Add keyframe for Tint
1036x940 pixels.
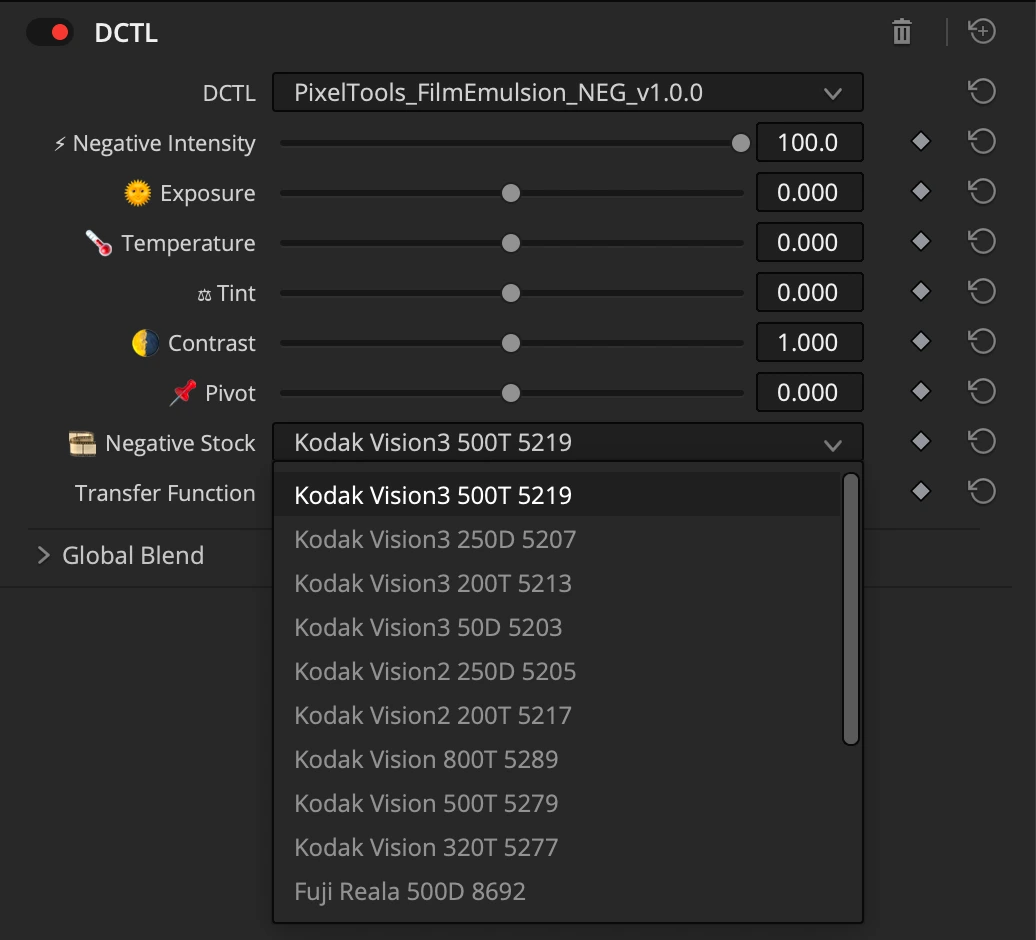coord(920,291)
